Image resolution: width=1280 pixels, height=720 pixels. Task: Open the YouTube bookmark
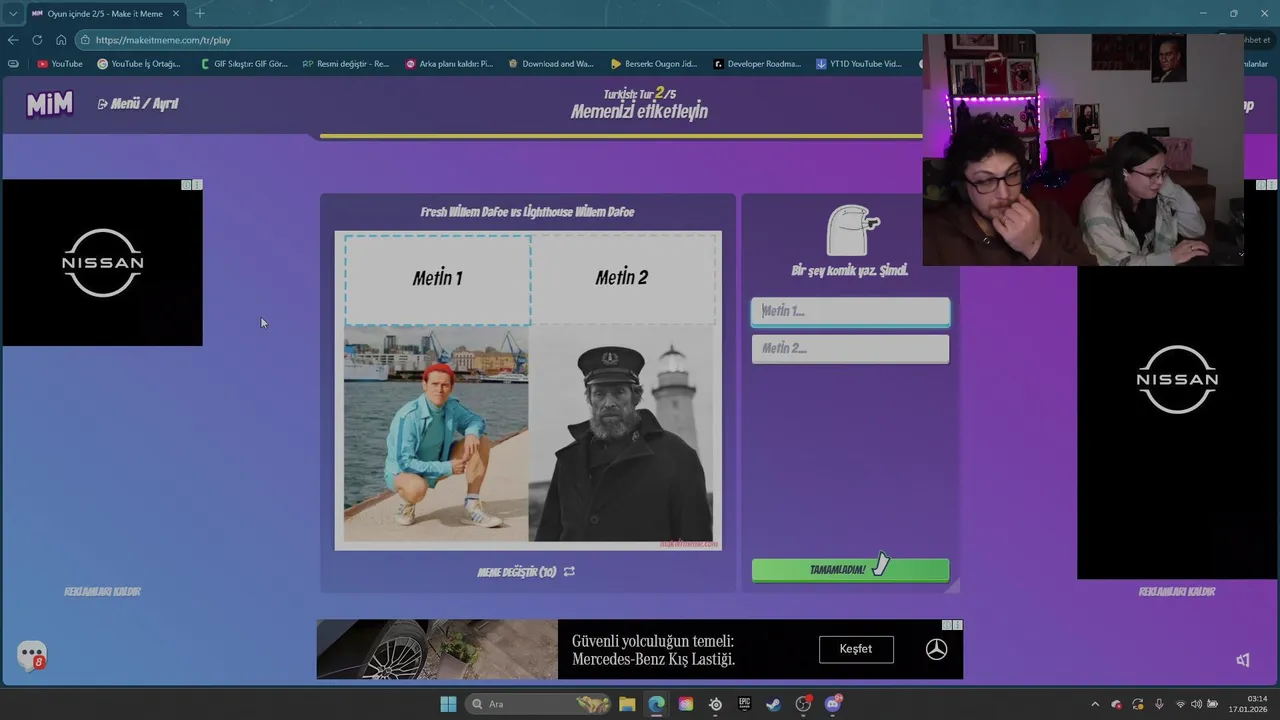[x=60, y=64]
